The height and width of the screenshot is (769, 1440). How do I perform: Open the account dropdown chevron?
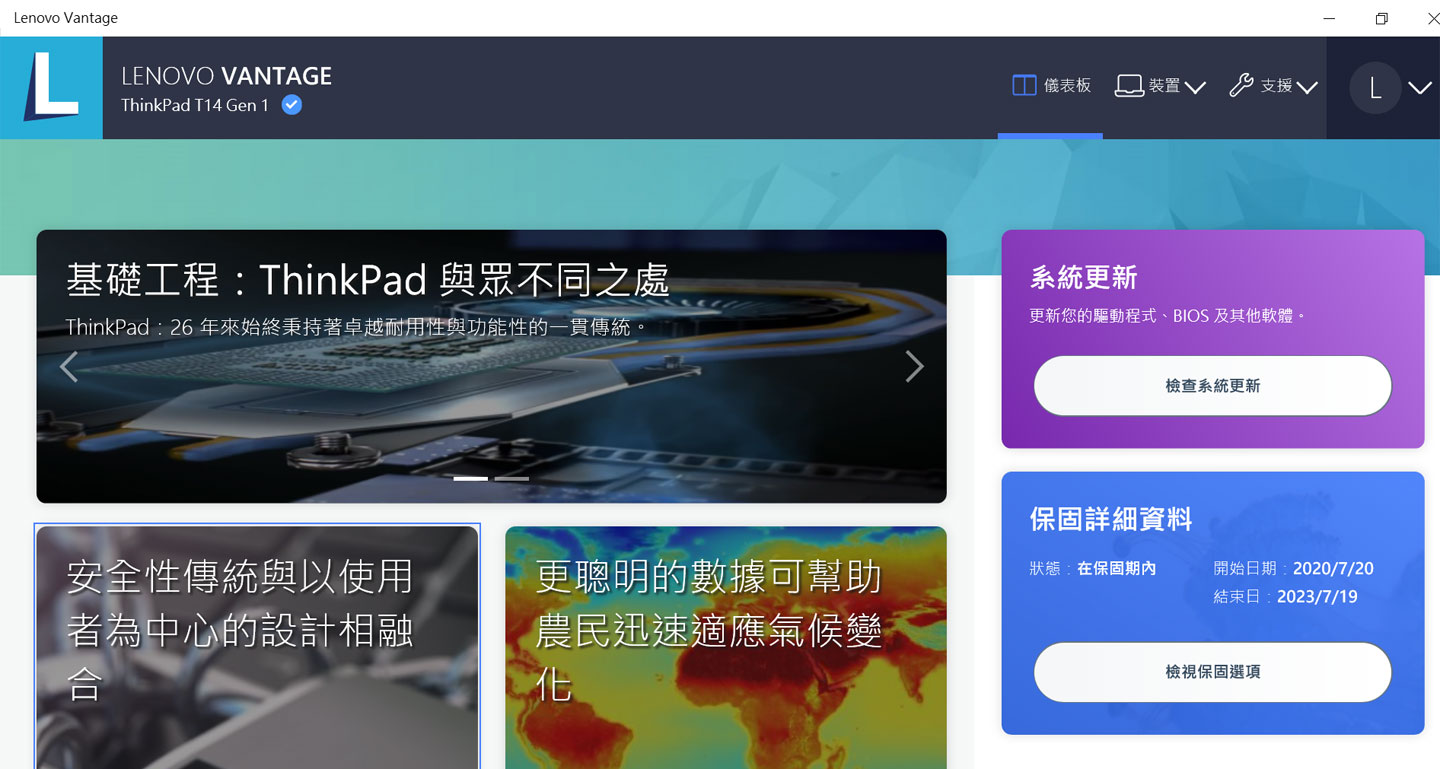(x=1421, y=88)
